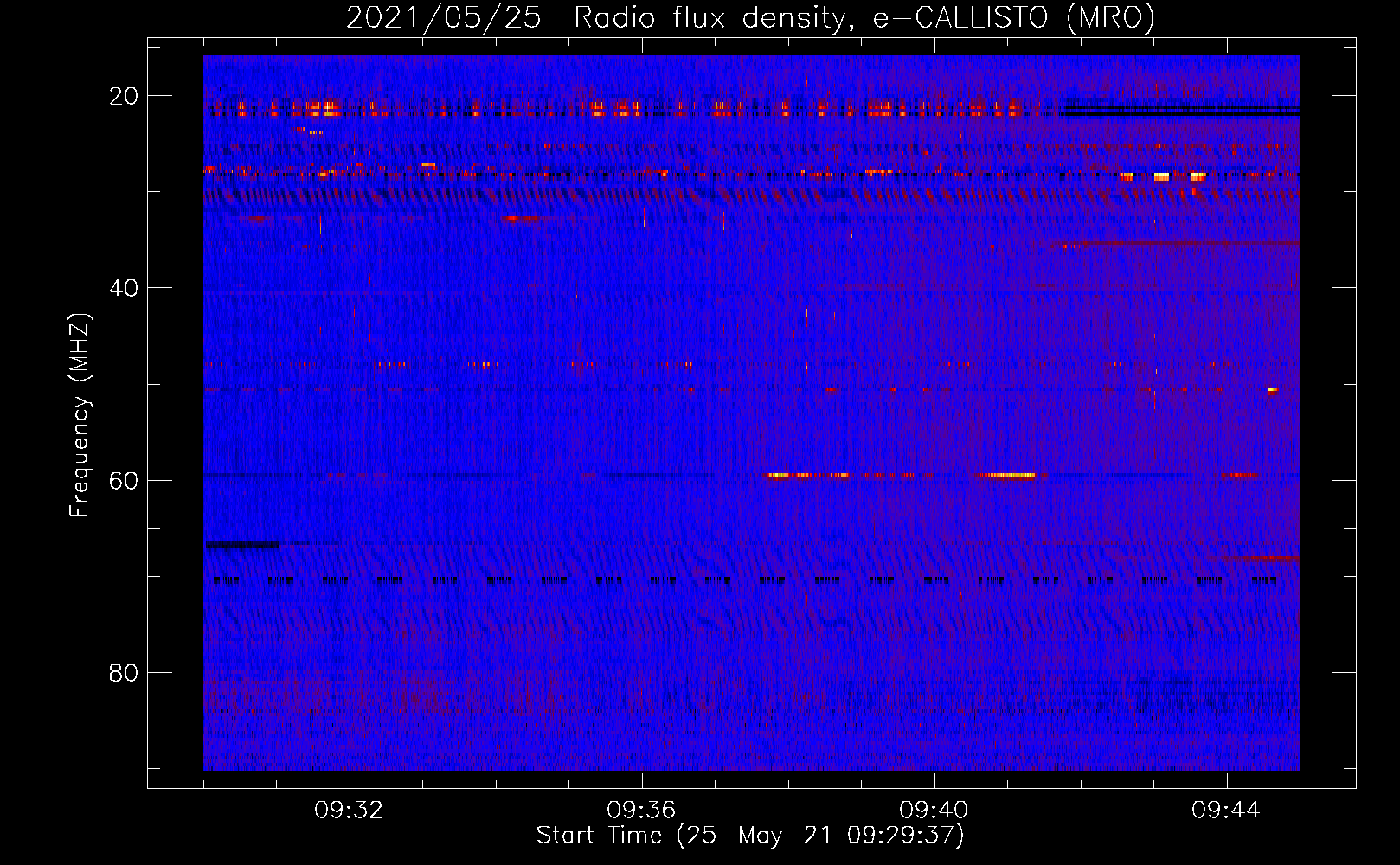This screenshot has width=1400, height=865.
Task: Click the 09:44 time tick label
Action: (1226, 811)
